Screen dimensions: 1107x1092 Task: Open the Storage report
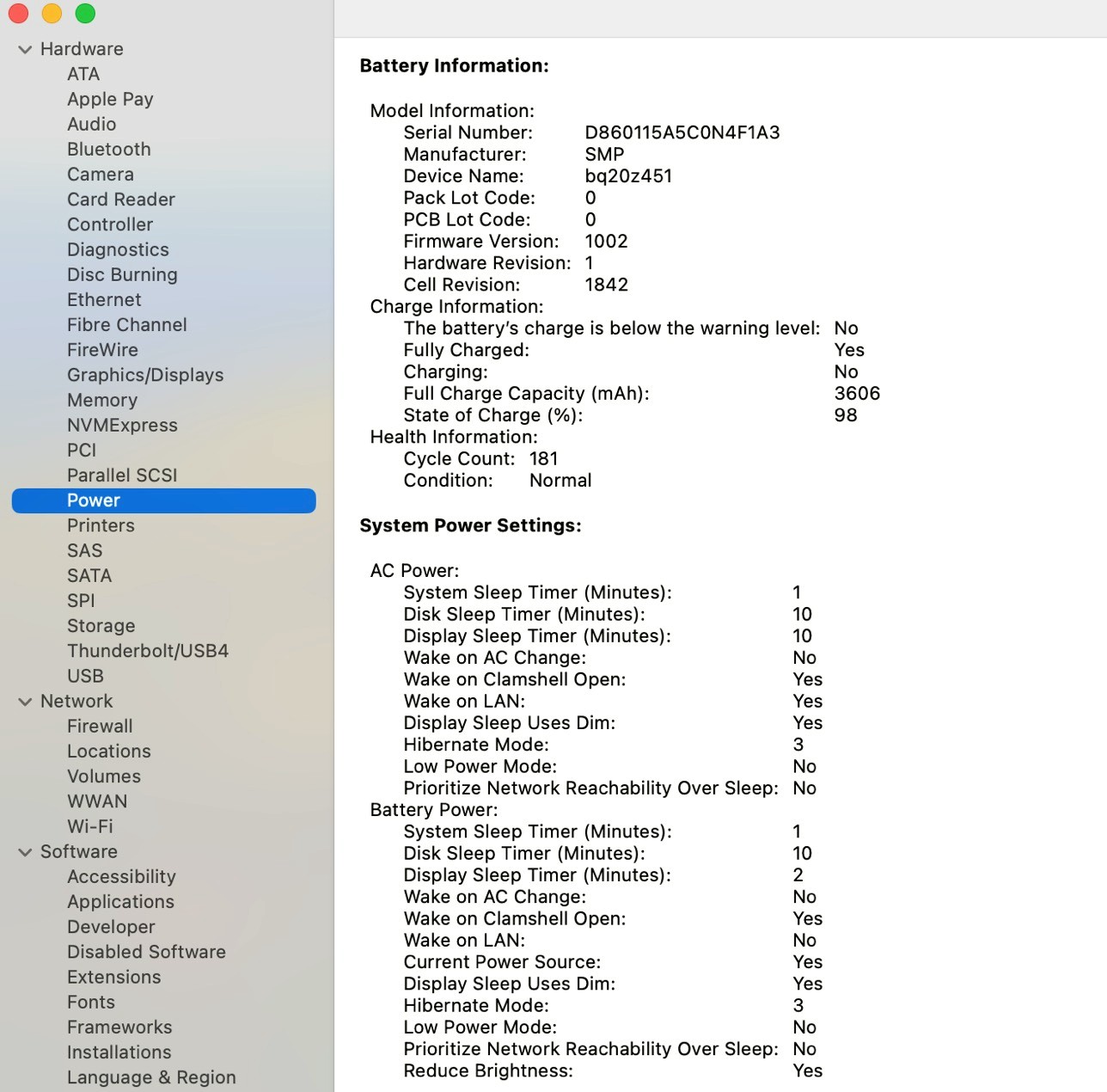click(x=101, y=625)
